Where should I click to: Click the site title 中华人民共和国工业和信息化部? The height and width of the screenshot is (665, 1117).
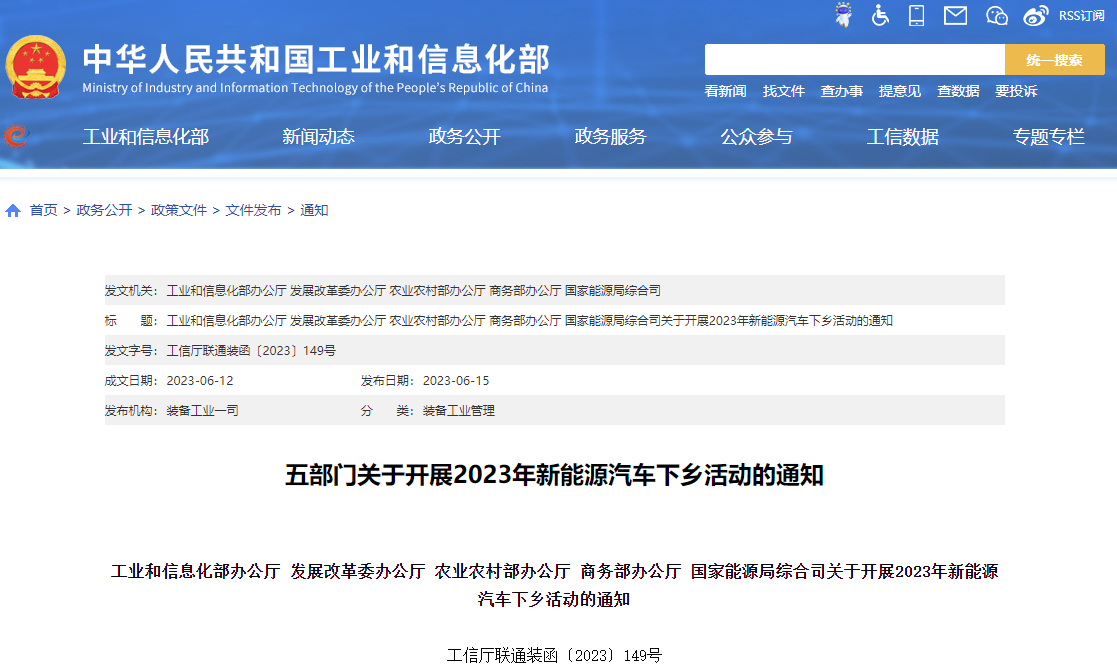(x=316, y=59)
